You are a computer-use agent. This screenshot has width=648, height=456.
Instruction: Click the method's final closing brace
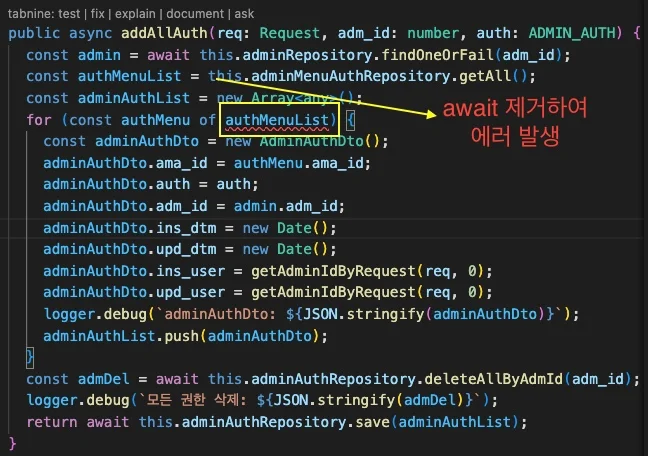click(12, 444)
